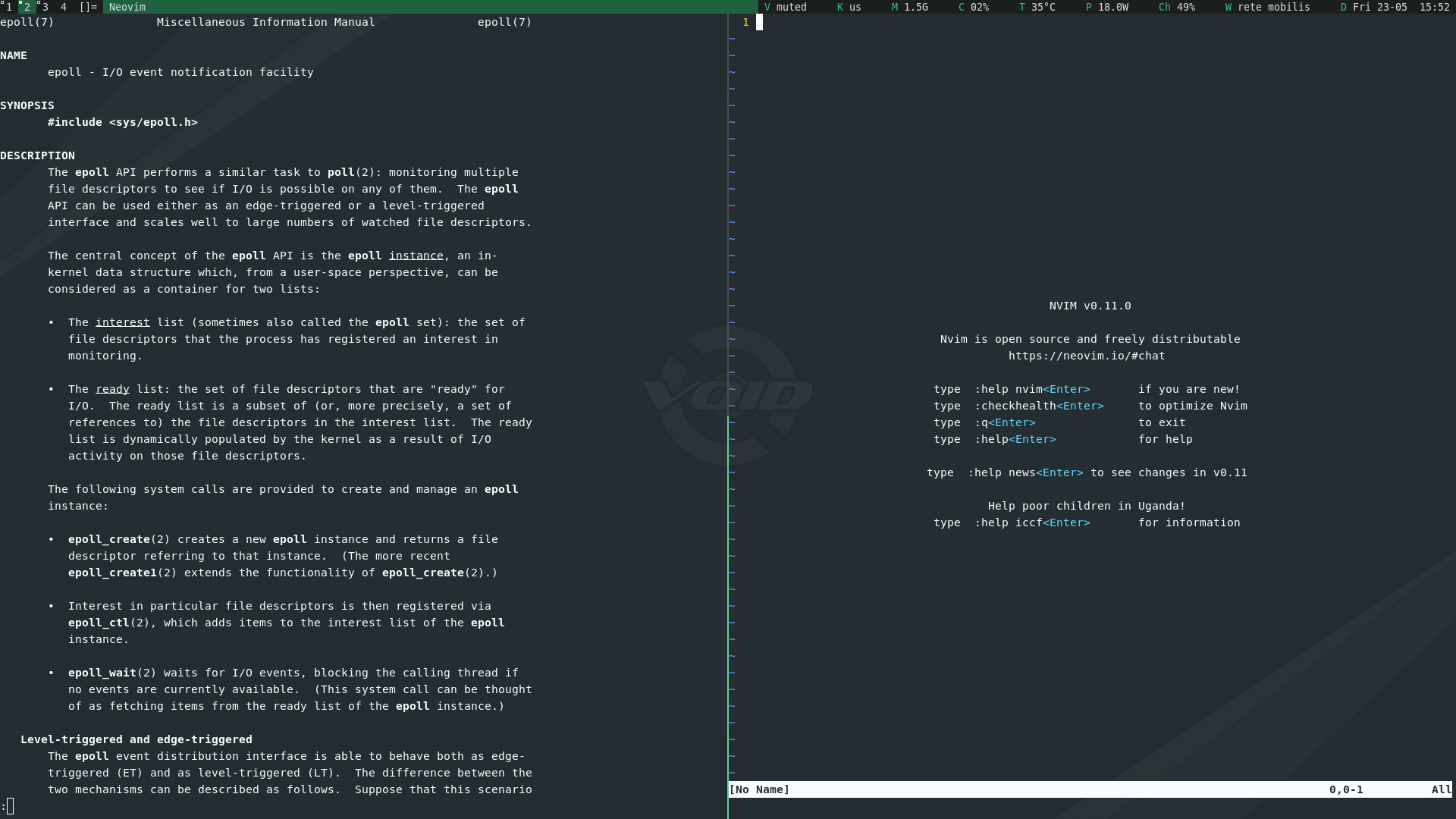Click line 1 in the empty Neovim buffer

[760, 22]
